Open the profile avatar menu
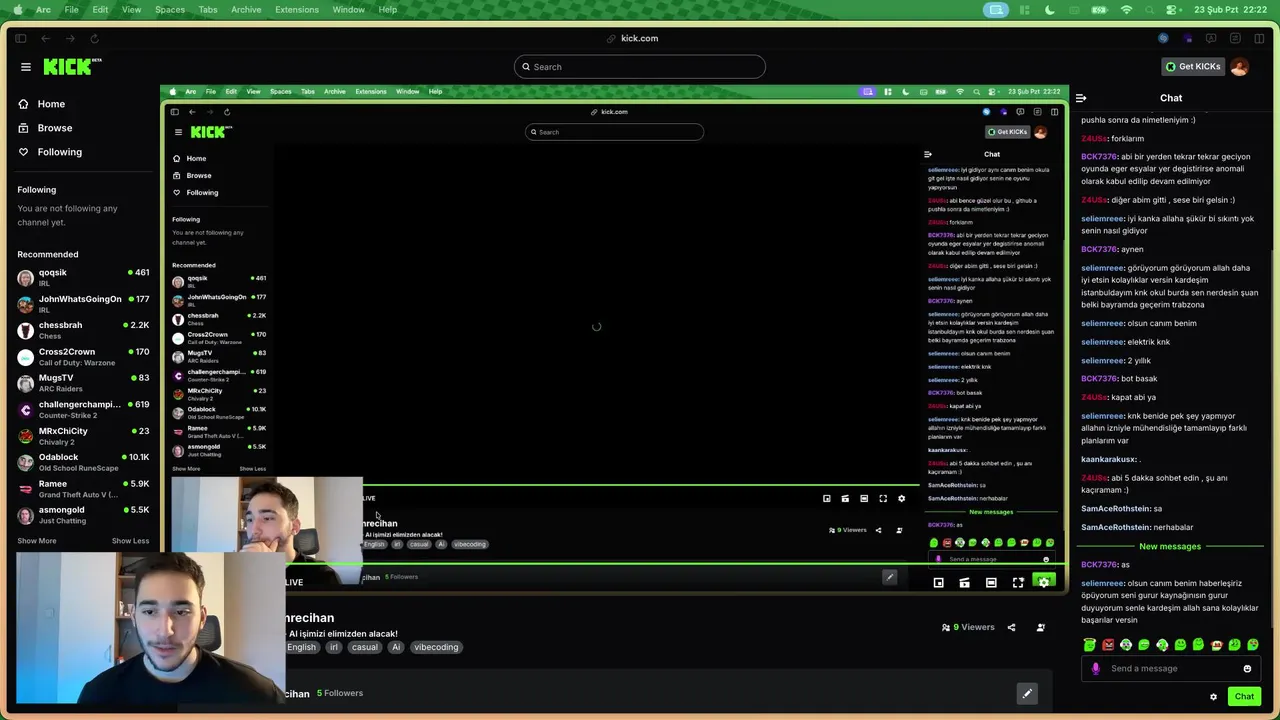 (x=1239, y=67)
